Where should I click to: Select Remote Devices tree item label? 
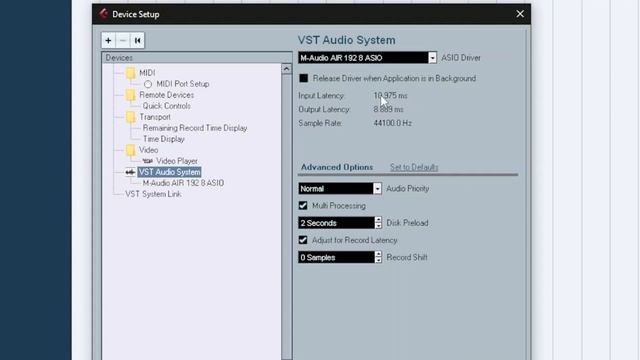(x=167, y=95)
